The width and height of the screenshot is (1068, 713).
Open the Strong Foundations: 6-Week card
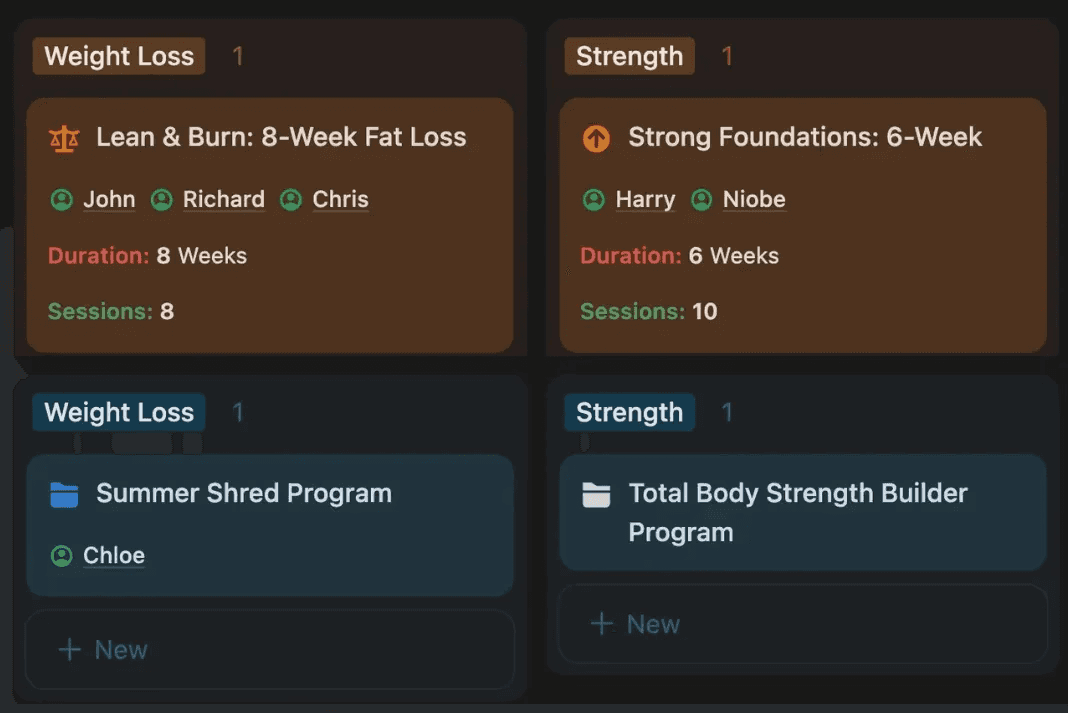pos(804,137)
